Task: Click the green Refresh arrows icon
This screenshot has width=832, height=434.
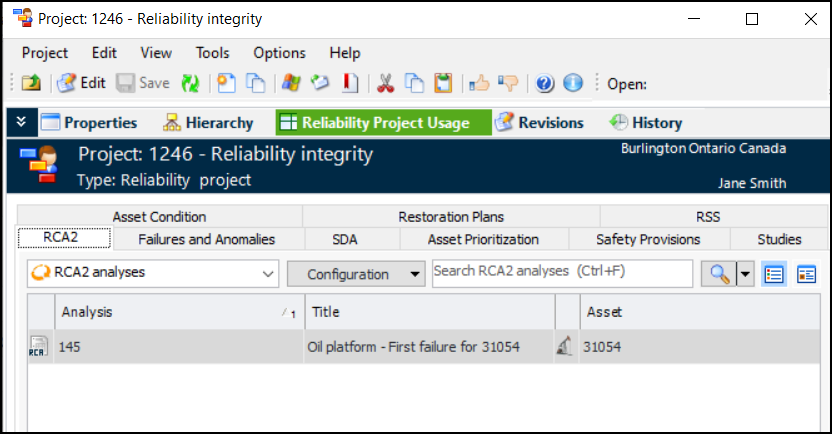Action: (190, 83)
